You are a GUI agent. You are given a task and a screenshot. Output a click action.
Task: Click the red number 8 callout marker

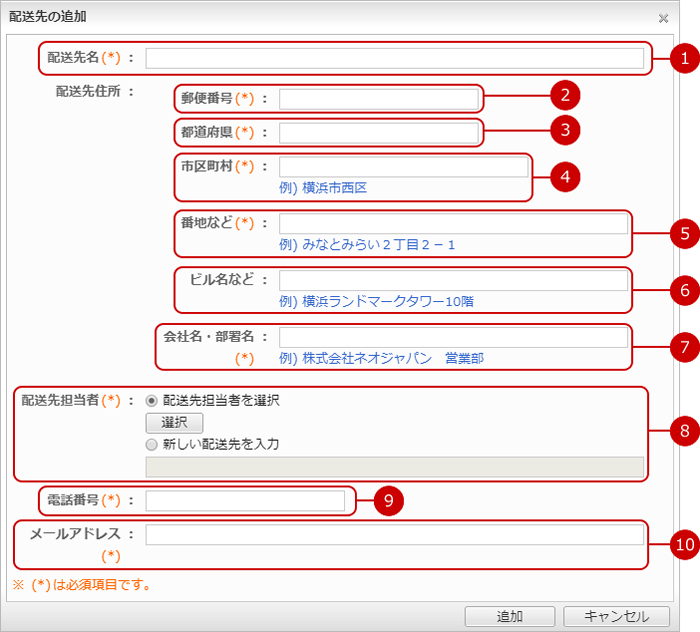coord(685,432)
